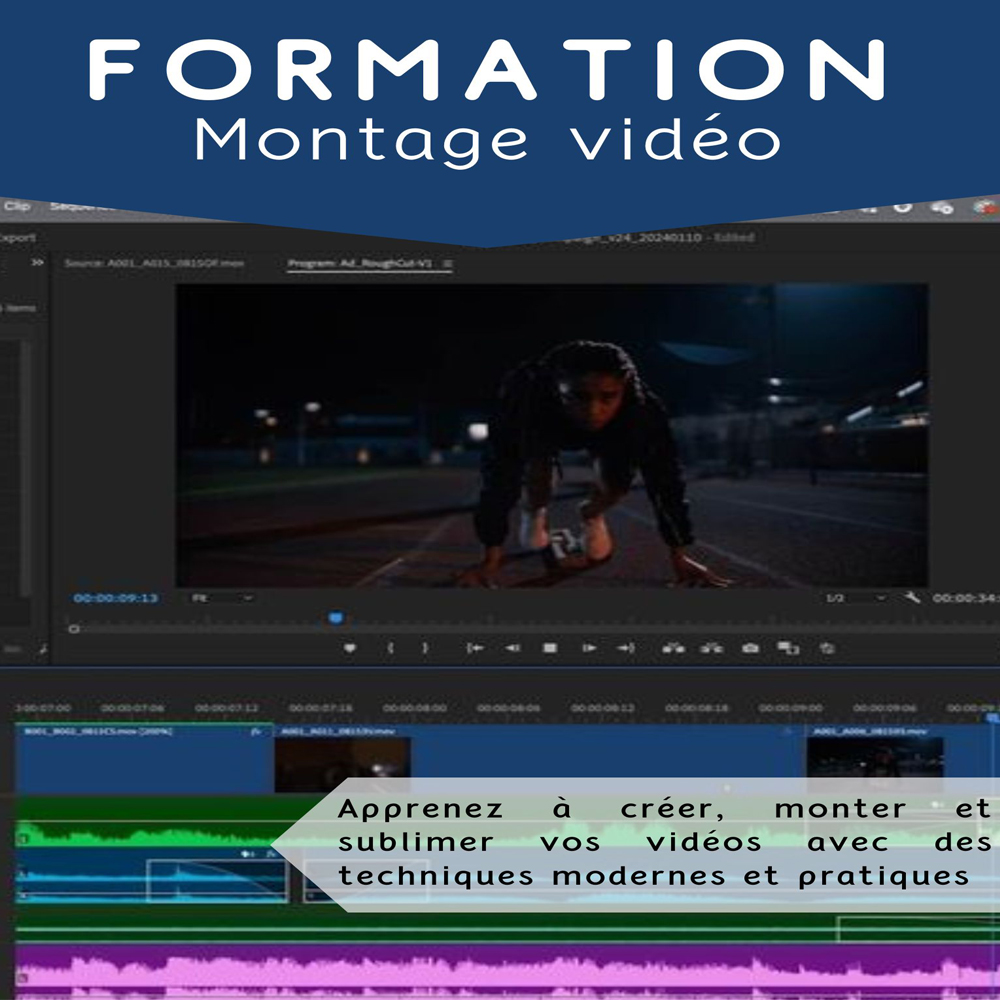Add a marker in the Program monitor

[350, 648]
